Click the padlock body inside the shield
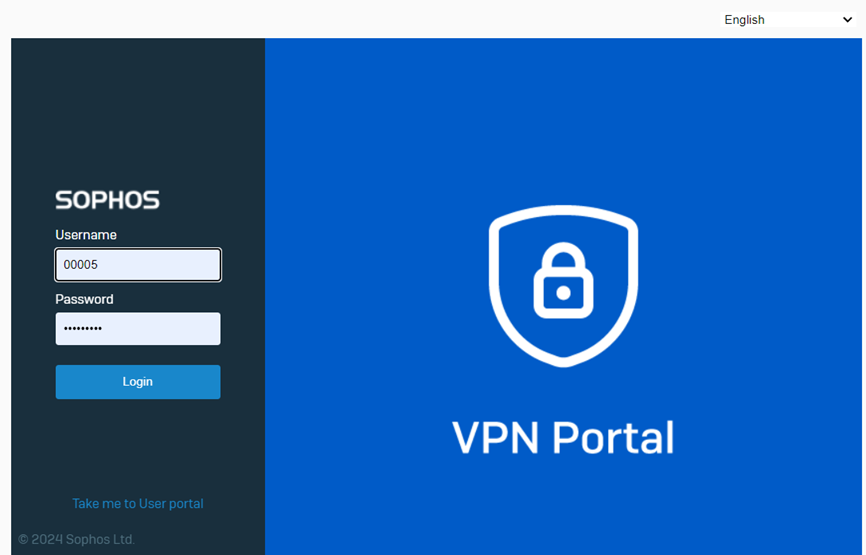866x555 pixels. click(x=563, y=293)
